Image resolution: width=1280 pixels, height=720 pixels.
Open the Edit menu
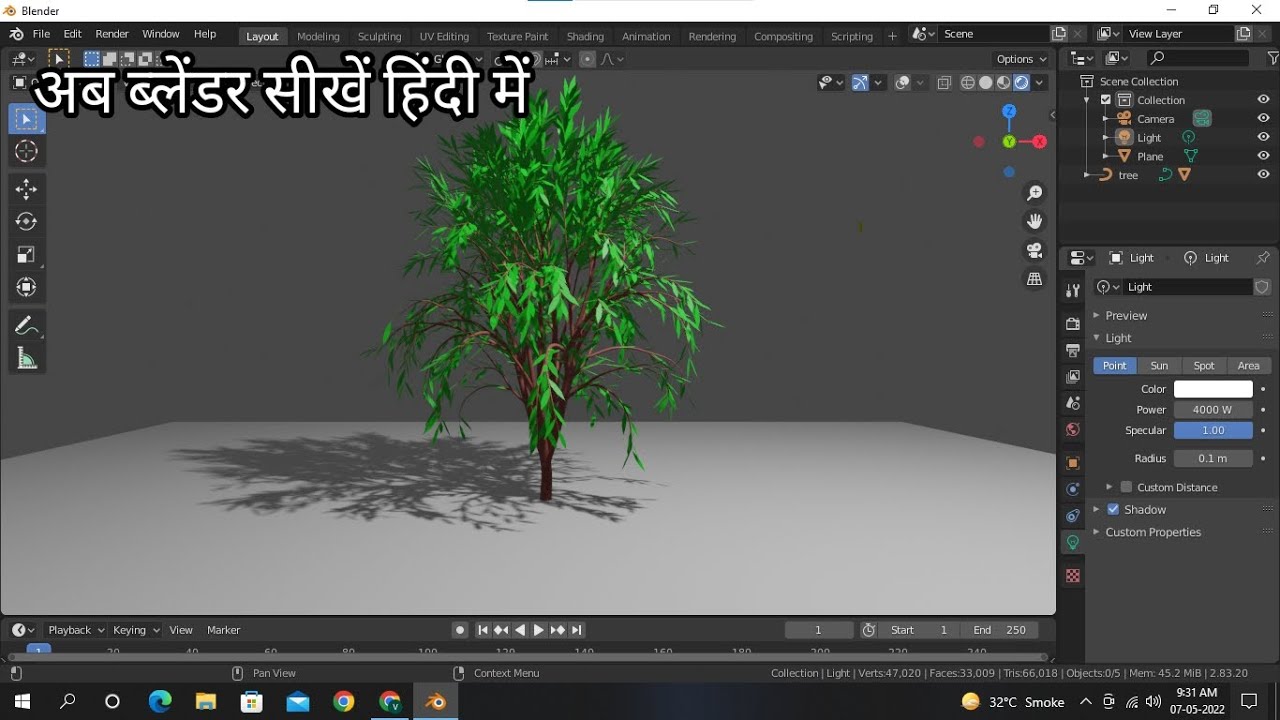click(73, 34)
